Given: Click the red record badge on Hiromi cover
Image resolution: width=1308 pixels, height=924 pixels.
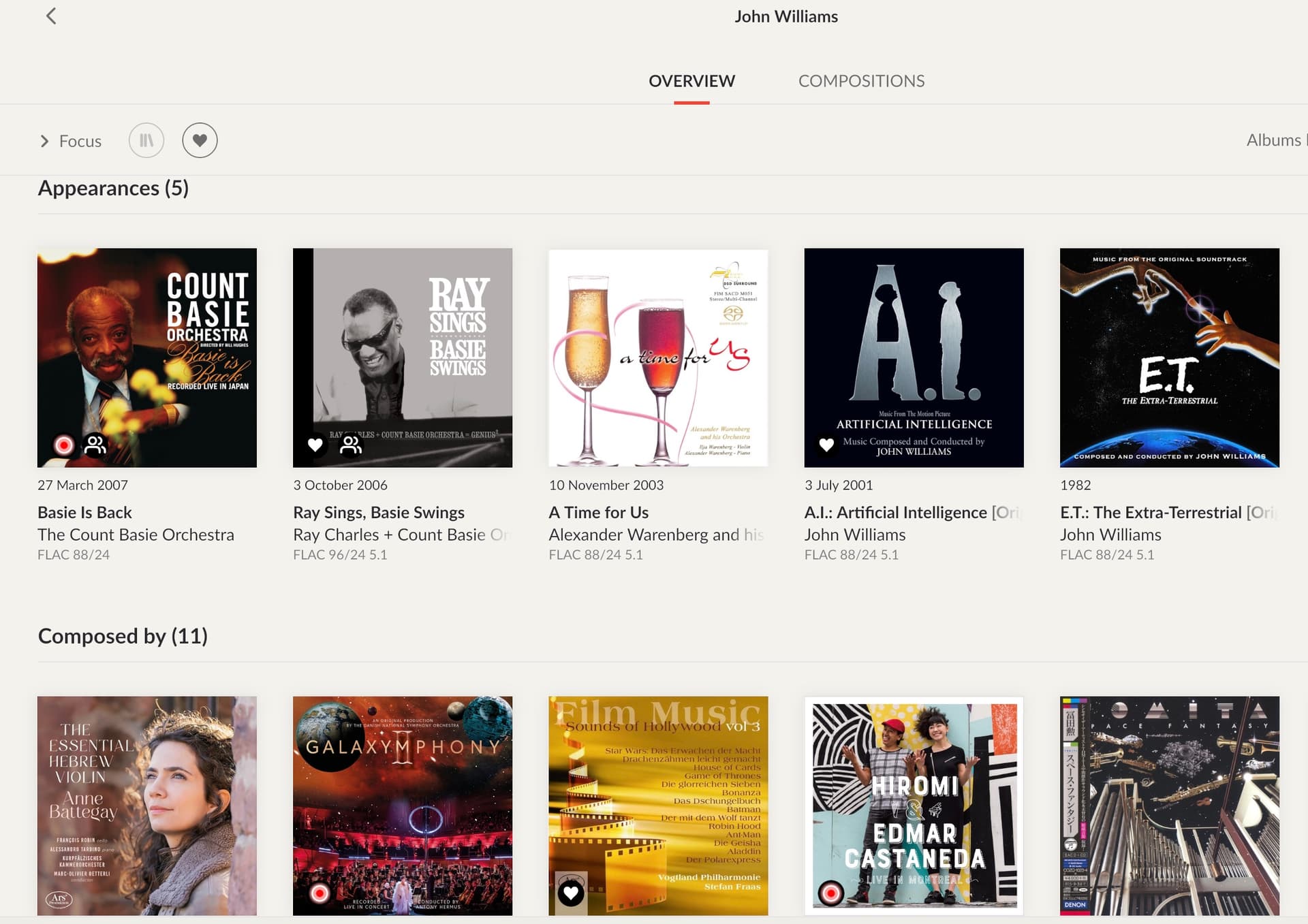Looking at the screenshot, I should [831, 893].
